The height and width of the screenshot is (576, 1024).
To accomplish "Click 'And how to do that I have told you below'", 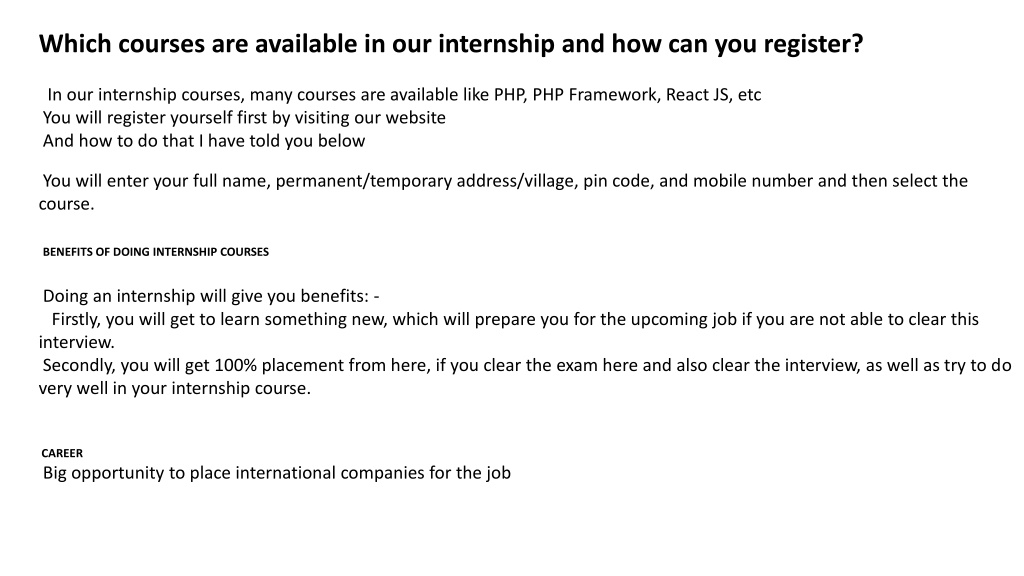I will click(x=204, y=141).
